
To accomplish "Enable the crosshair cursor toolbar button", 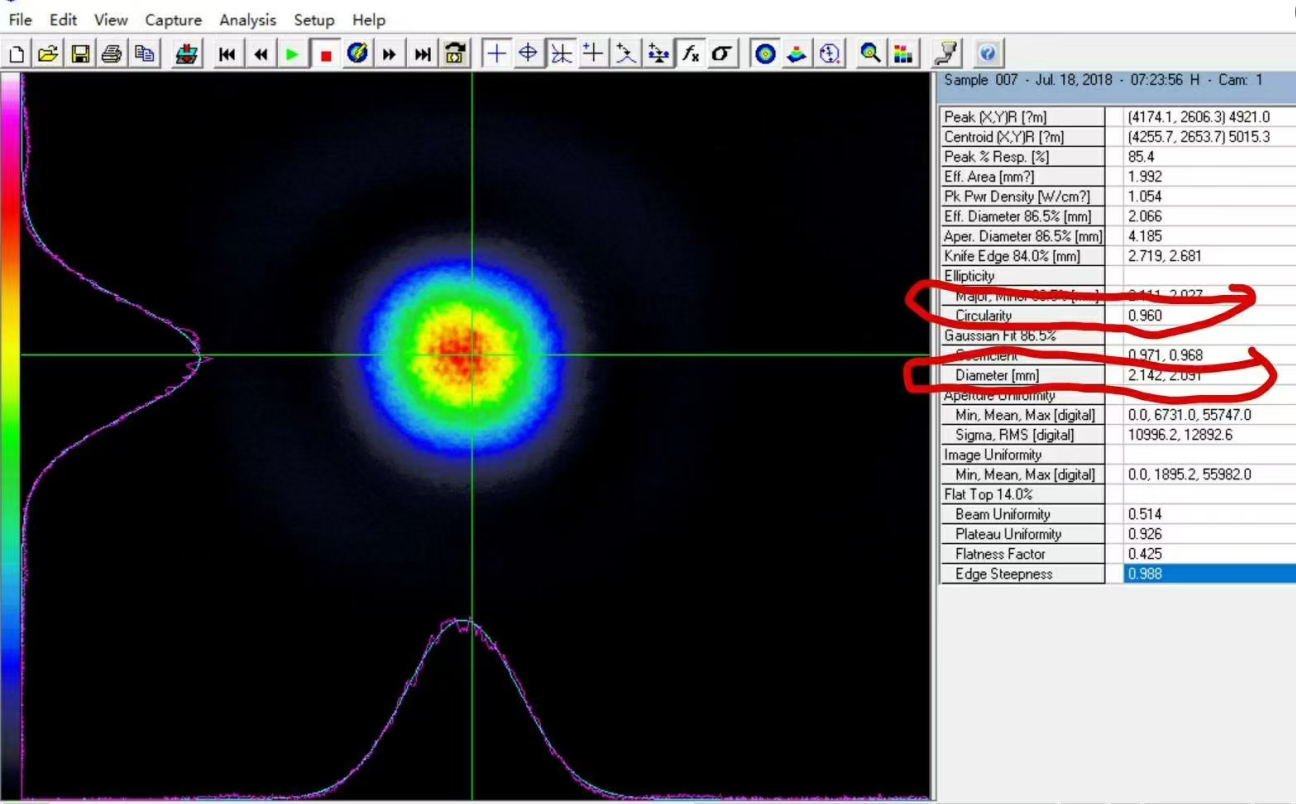I will [495, 54].
